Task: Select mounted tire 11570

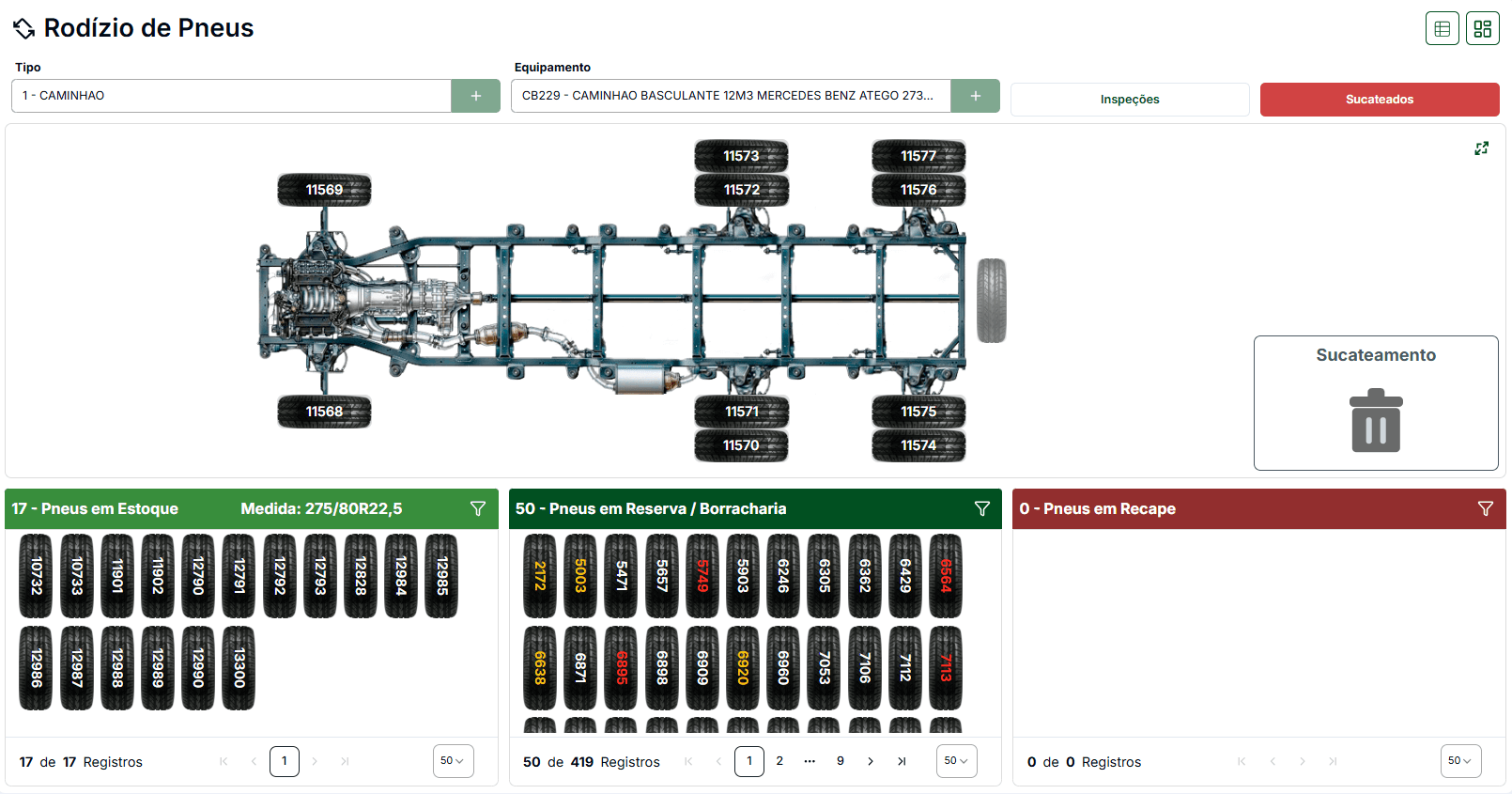Action: (x=742, y=445)
